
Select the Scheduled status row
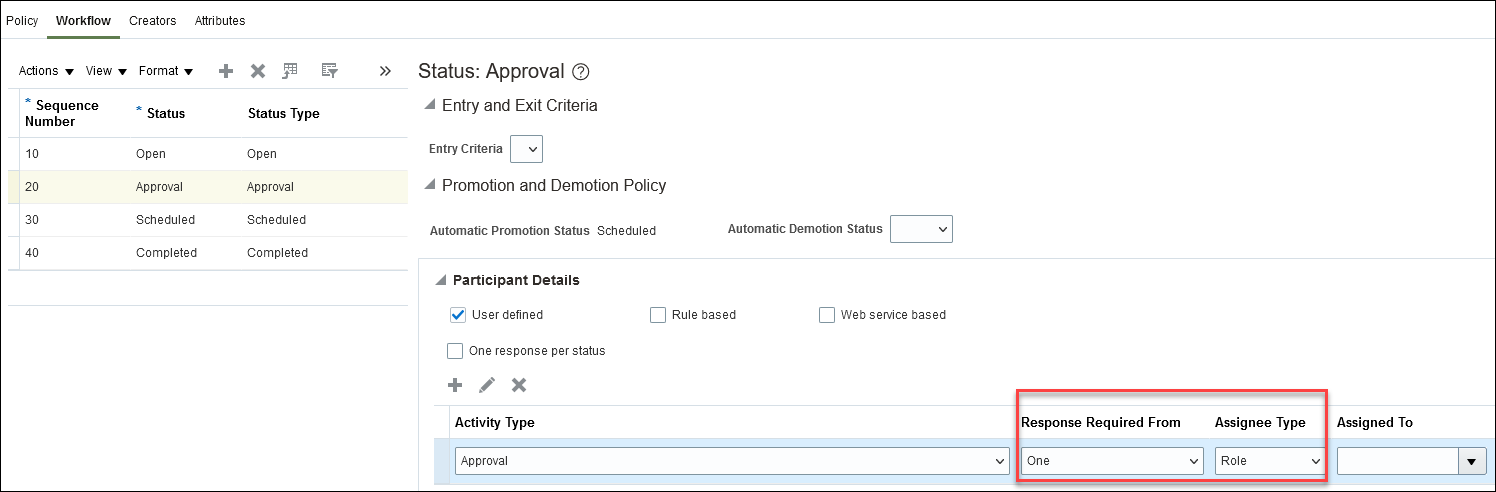pos(165,220)
